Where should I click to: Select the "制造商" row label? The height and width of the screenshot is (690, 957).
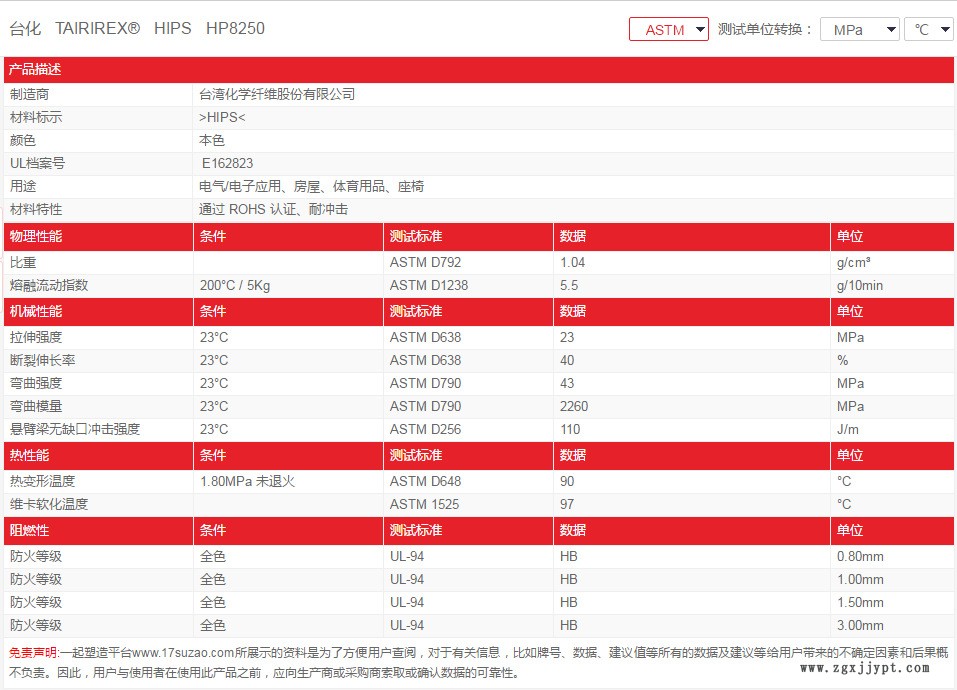point(29,95)
